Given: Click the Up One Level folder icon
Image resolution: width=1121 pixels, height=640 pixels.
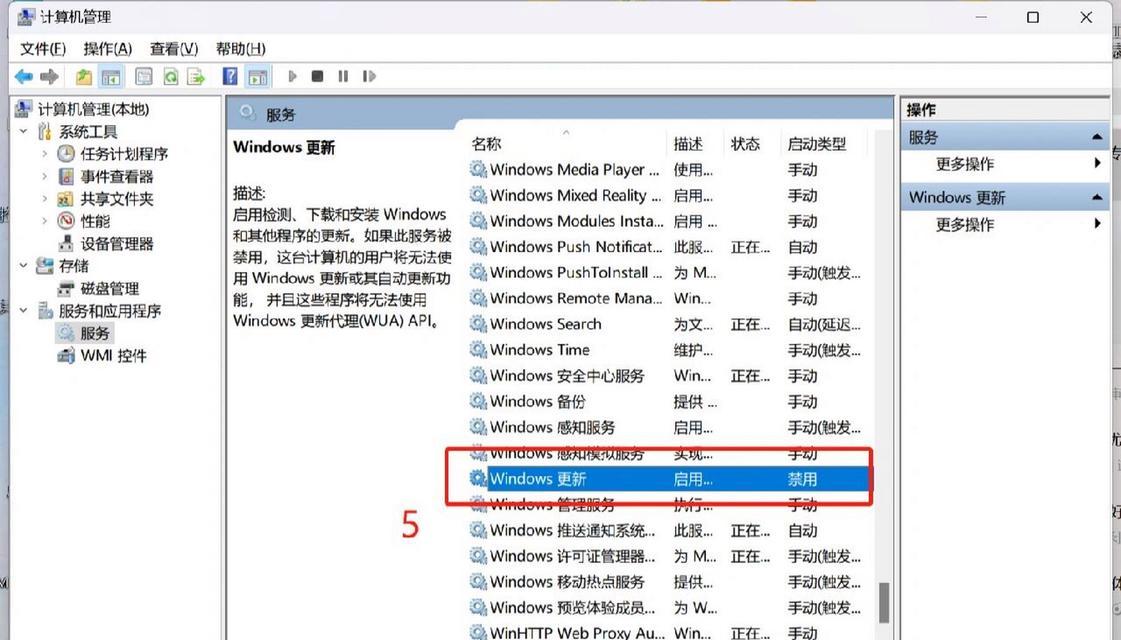Looking at the screenshot, I should [x=84, y=77].
